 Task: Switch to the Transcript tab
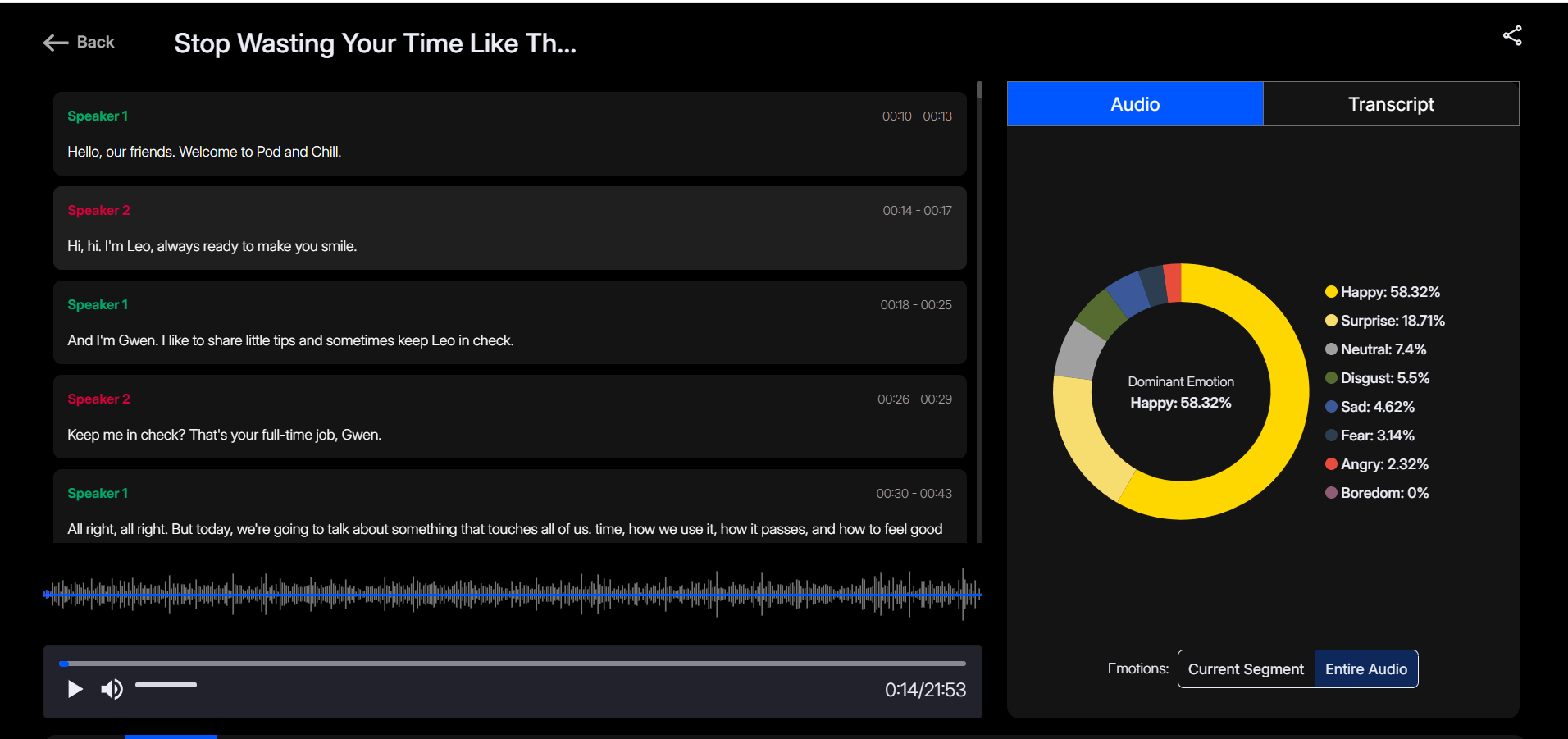(x=1390, y=104)
